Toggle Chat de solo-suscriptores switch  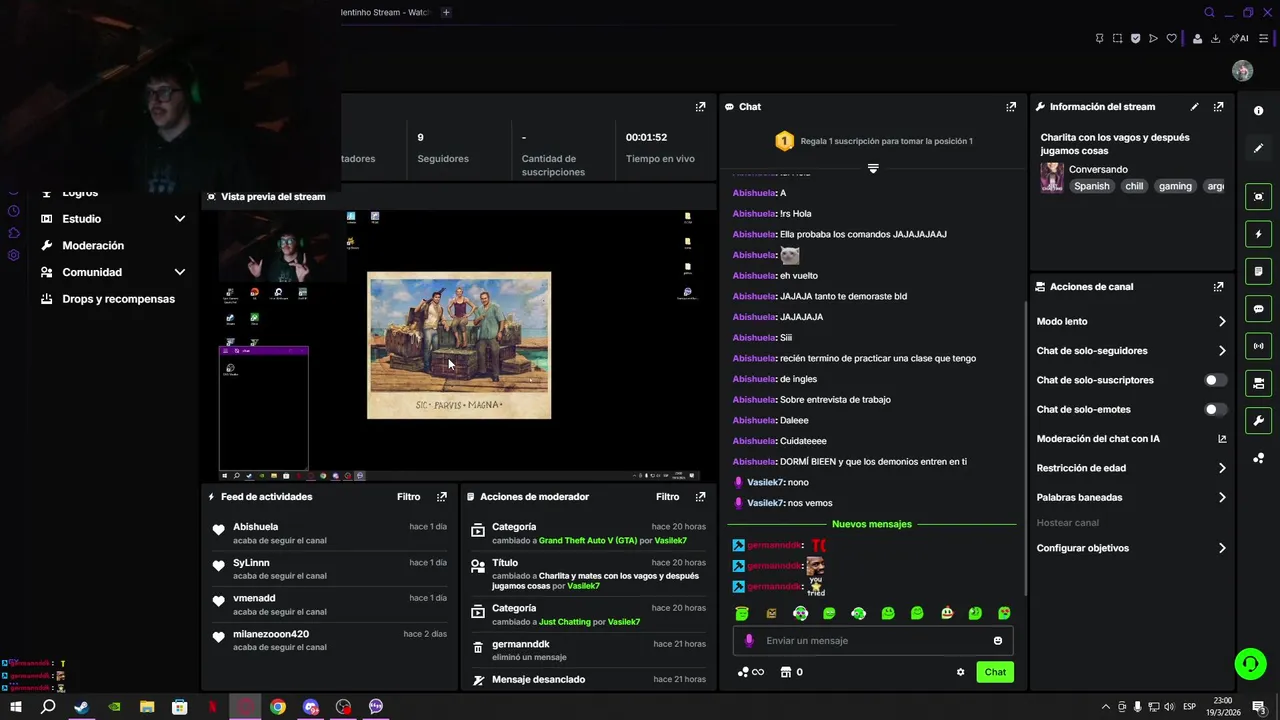1215,380
